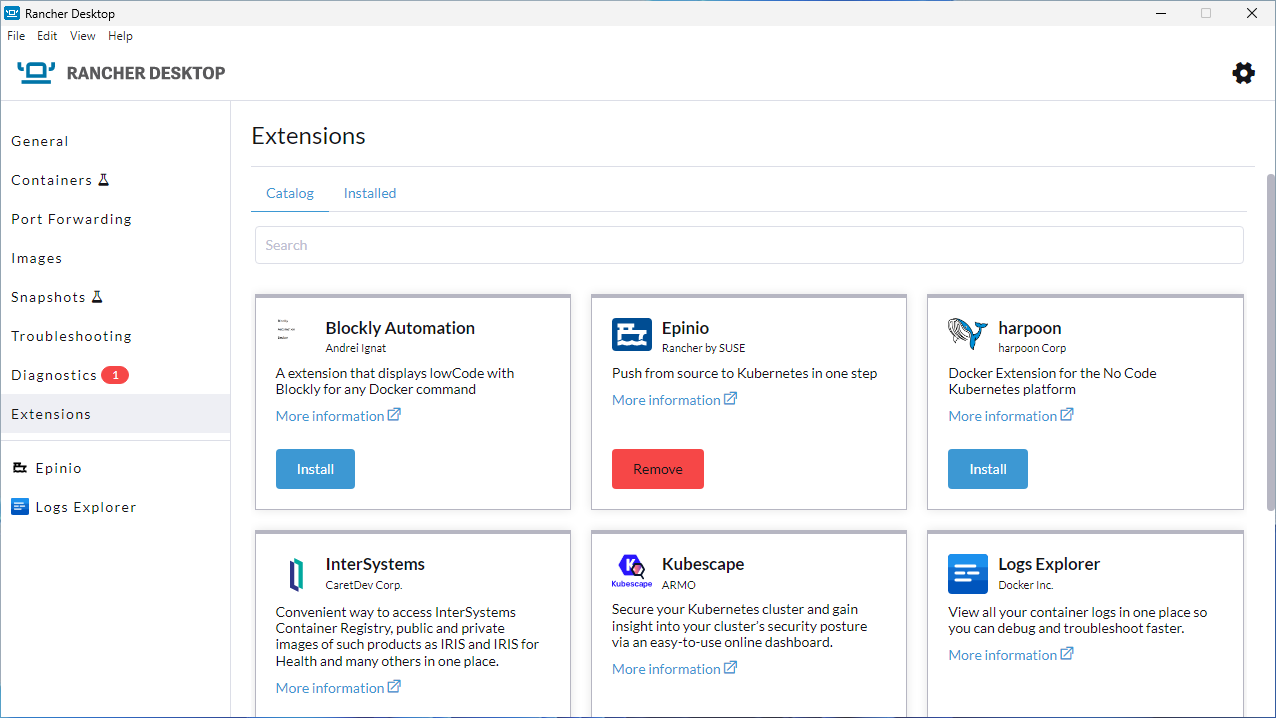Viewport: 1276px width, 718px height.
Task: Open the Help menu
Action: (x=120, y=36)
